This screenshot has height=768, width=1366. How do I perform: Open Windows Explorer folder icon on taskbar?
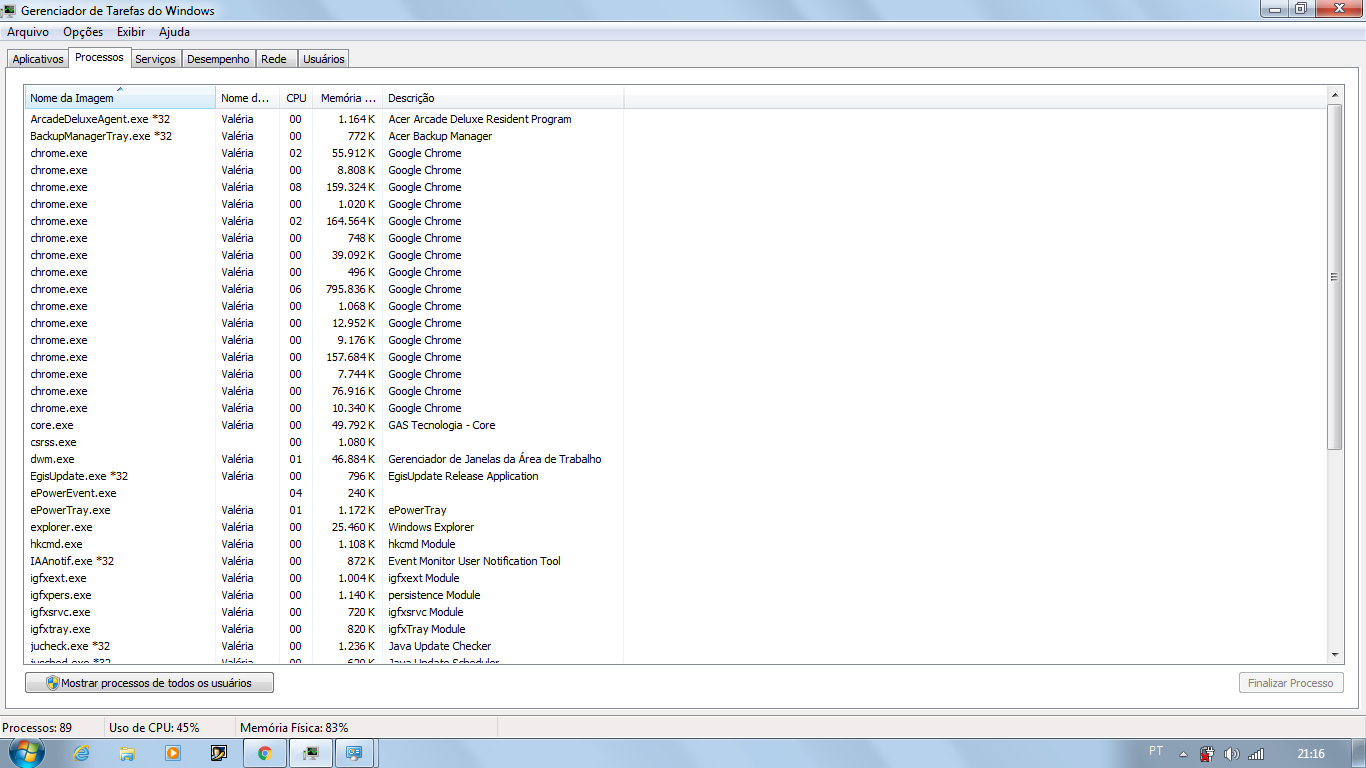point(127,753)
